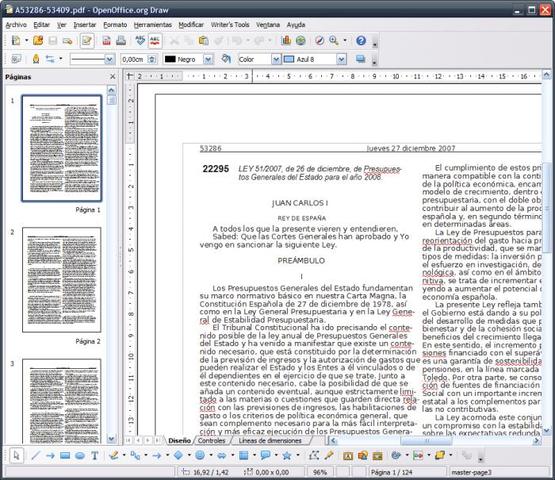Open the Navigator compass icon
Viewport: 555px width, 480px height.
(x=319, y=41)
